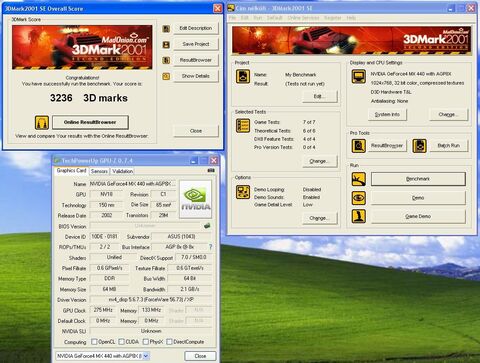Click the Batch Run icon in Pro Tools
The width and height of the screenshot is (480, 363).
pos(420,146)
